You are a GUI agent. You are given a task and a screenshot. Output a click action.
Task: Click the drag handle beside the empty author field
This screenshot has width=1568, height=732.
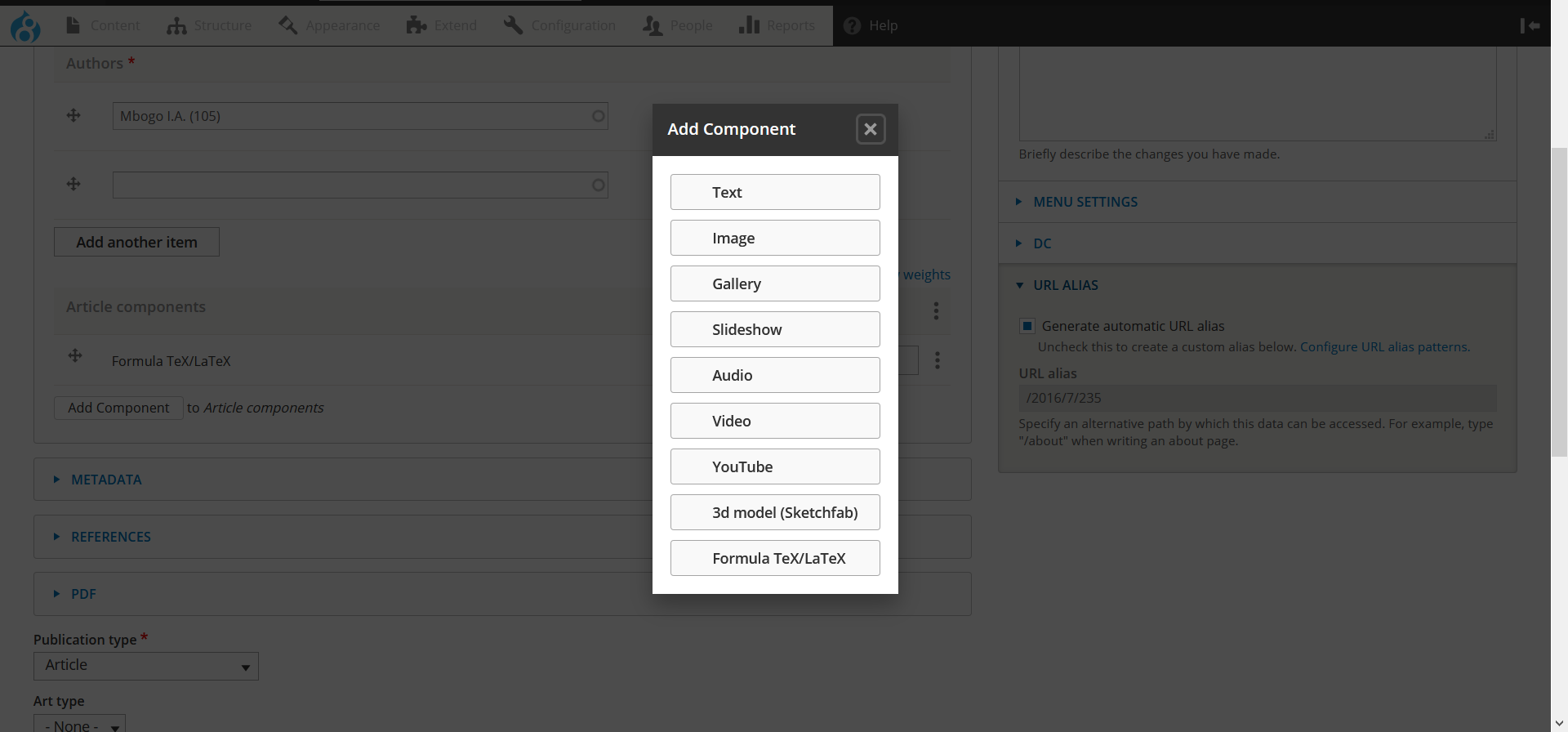pos(73,184)
